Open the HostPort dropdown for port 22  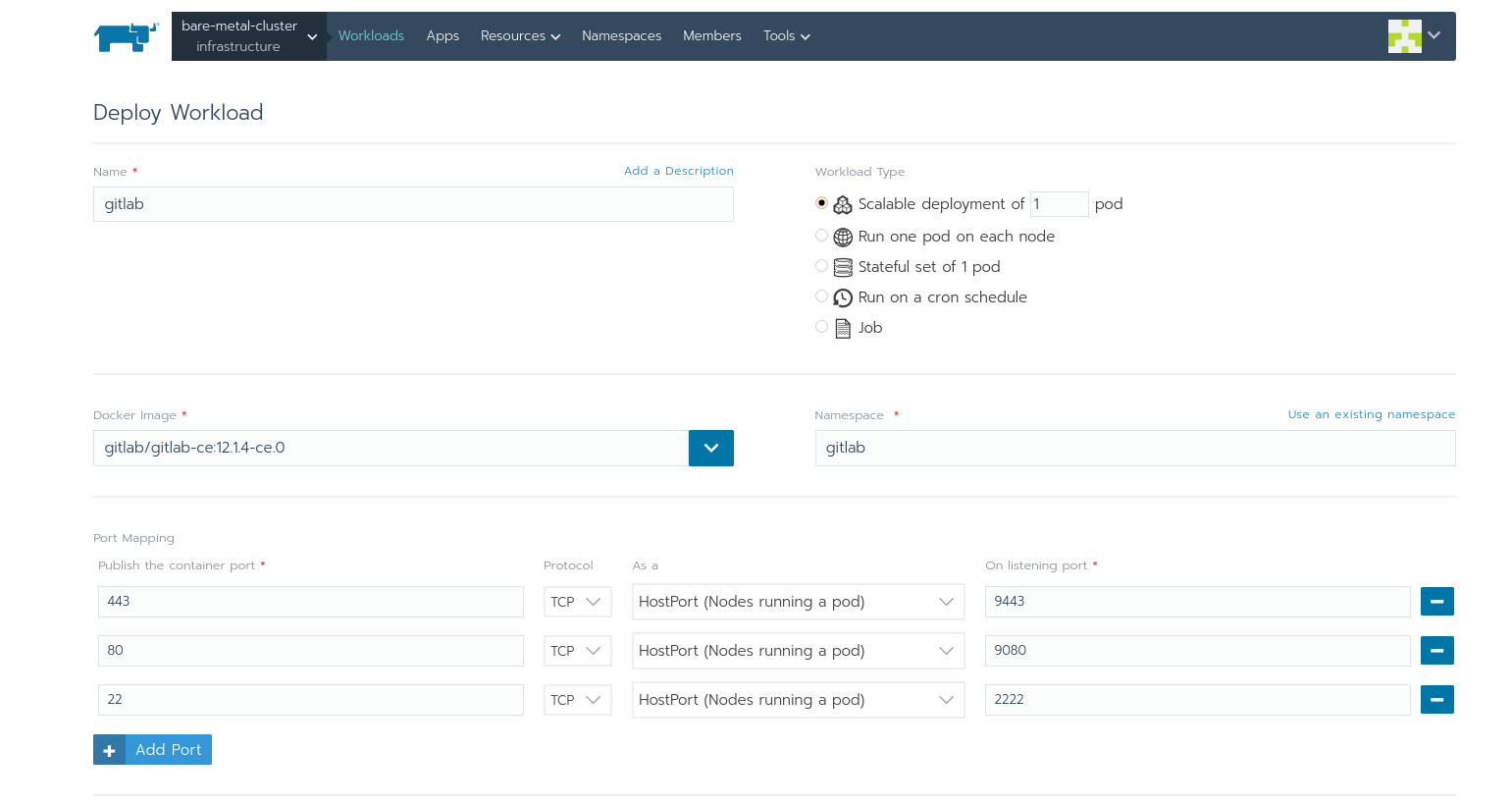[x=797, y=700]
